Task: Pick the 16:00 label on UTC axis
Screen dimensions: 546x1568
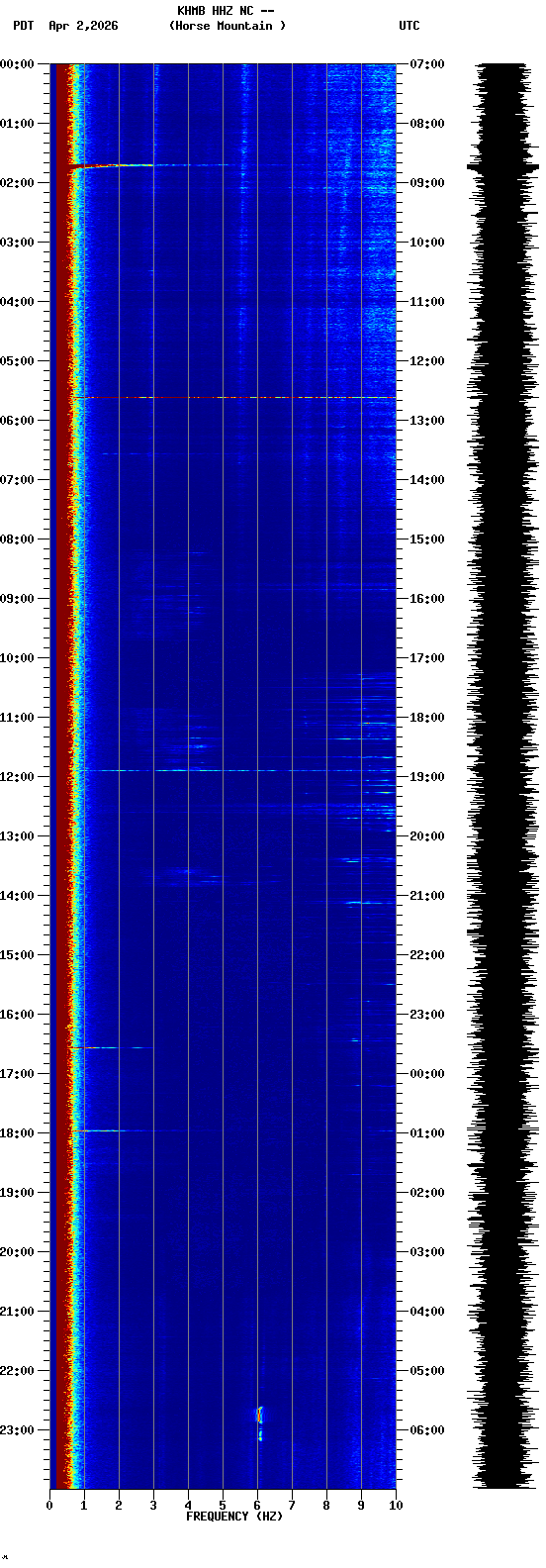Action: (x=426, y=599)
